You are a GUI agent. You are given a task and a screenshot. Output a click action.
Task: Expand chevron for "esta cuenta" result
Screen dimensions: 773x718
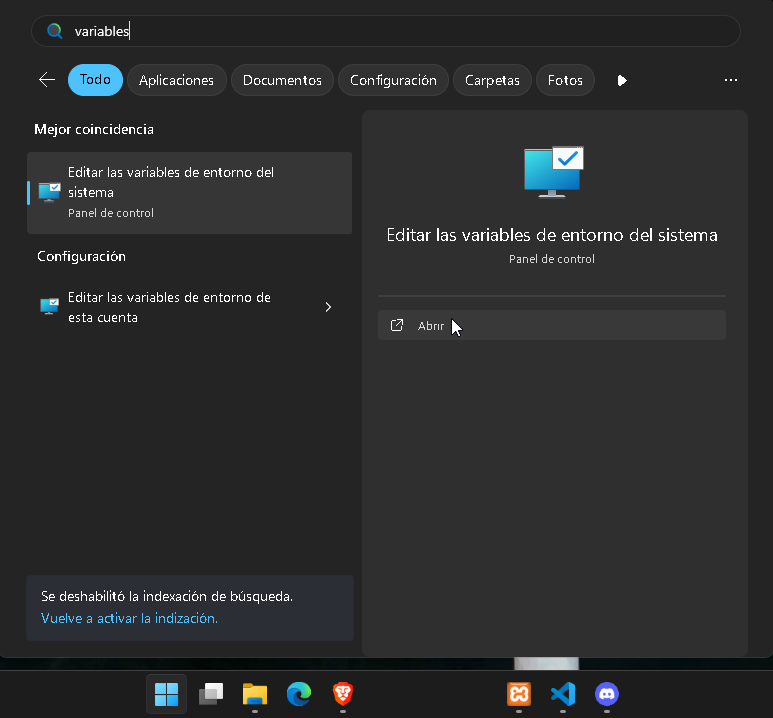[x=328, y=307]
